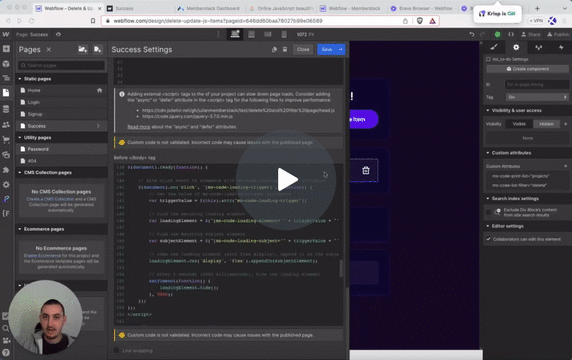Open the CMS Collections database icon
Image resolution: width=572 pixels, height=360 pixels.
[6, 109]
